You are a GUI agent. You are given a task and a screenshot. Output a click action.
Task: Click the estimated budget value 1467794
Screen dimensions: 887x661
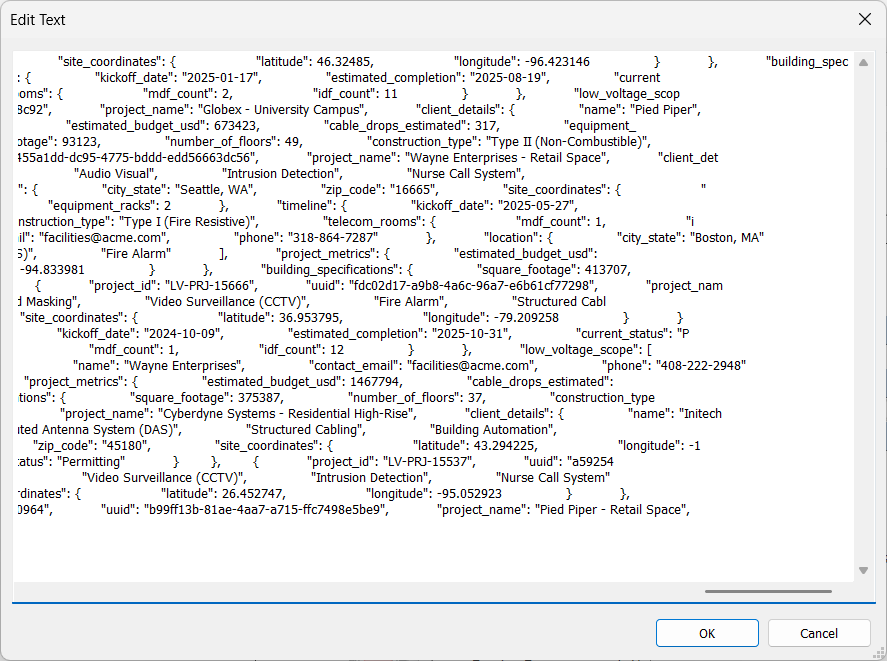[376, 382]
